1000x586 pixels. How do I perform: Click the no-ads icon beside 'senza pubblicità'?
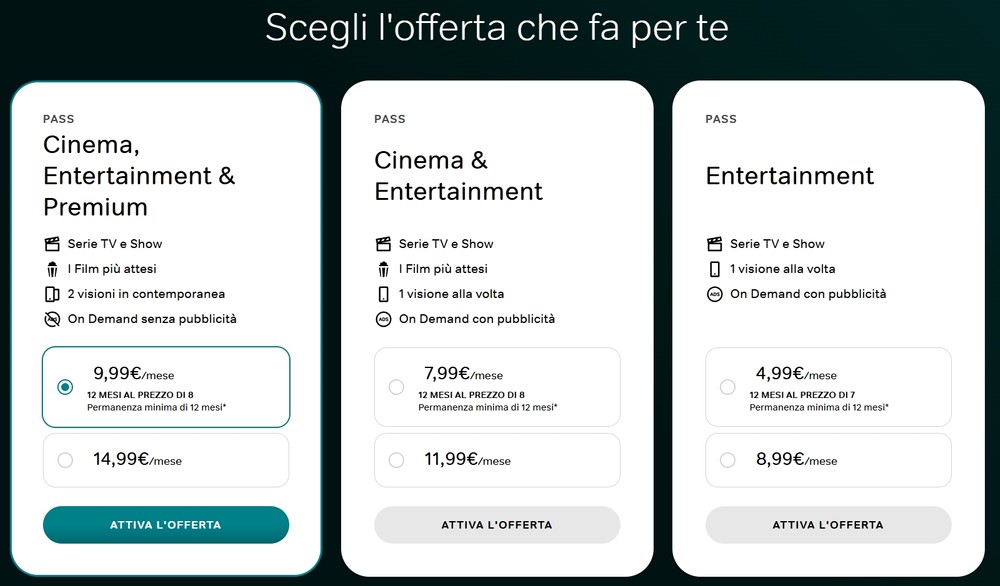click(x=52, y=319)
